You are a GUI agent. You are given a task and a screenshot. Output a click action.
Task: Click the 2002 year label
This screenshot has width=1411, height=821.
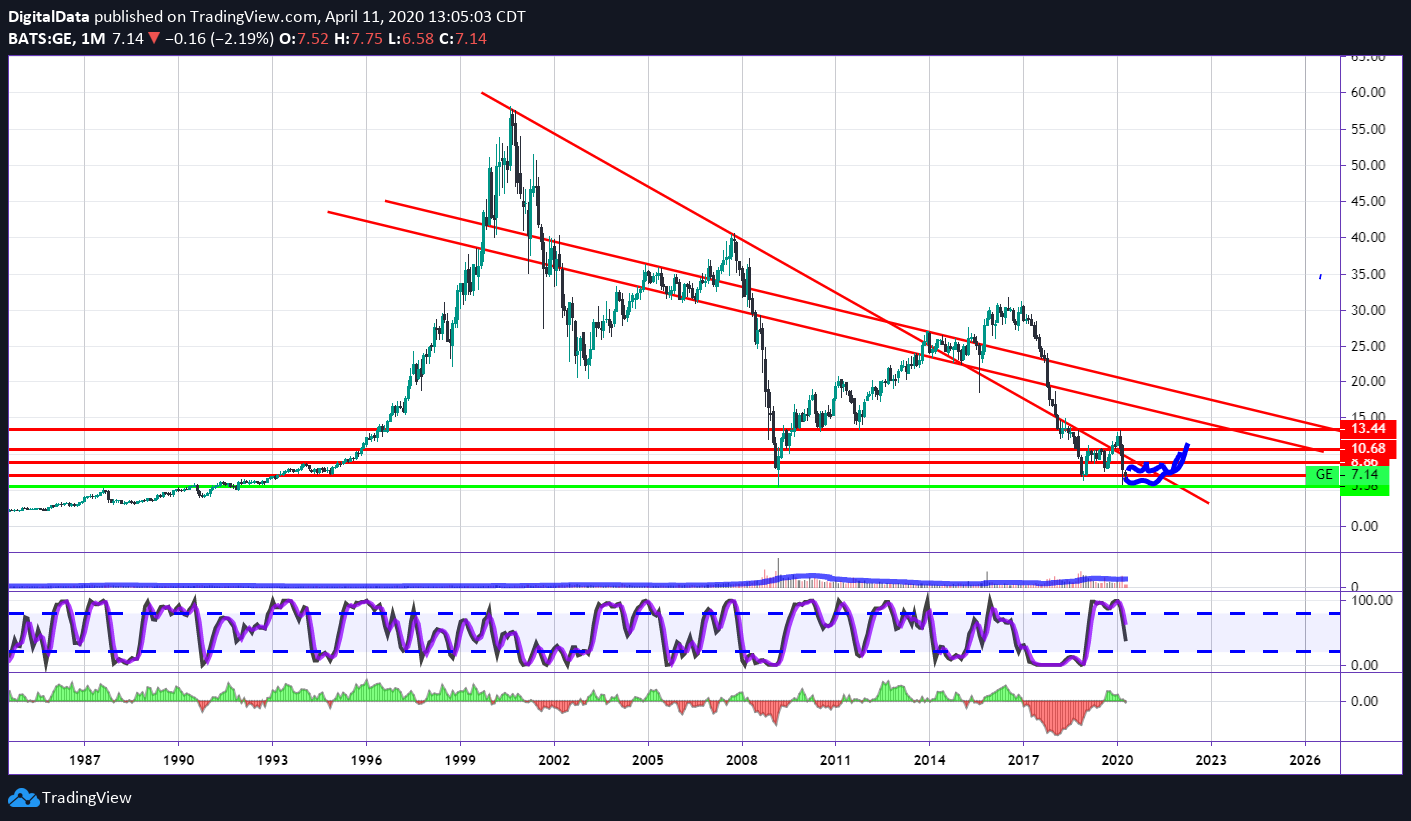pyautogui.click(x=554, y=759)
